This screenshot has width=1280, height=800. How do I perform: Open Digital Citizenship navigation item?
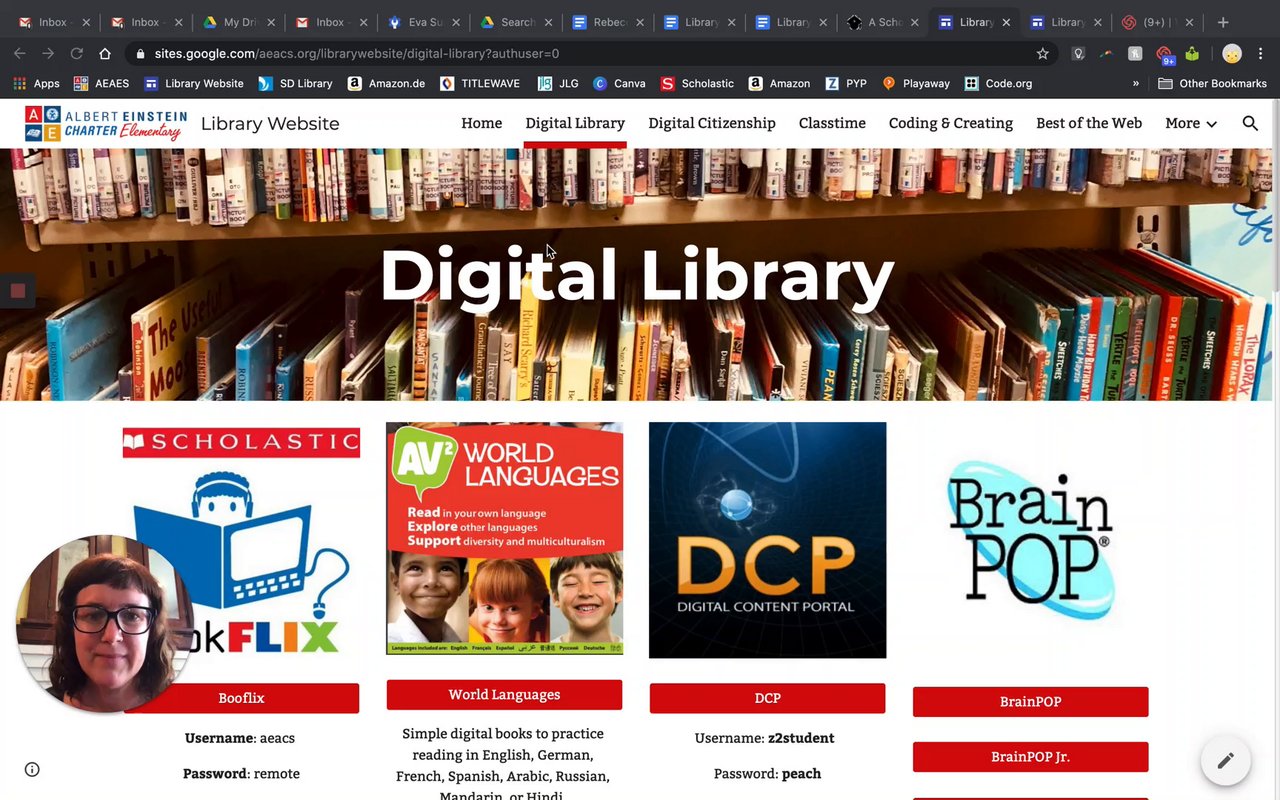point(712,123)
